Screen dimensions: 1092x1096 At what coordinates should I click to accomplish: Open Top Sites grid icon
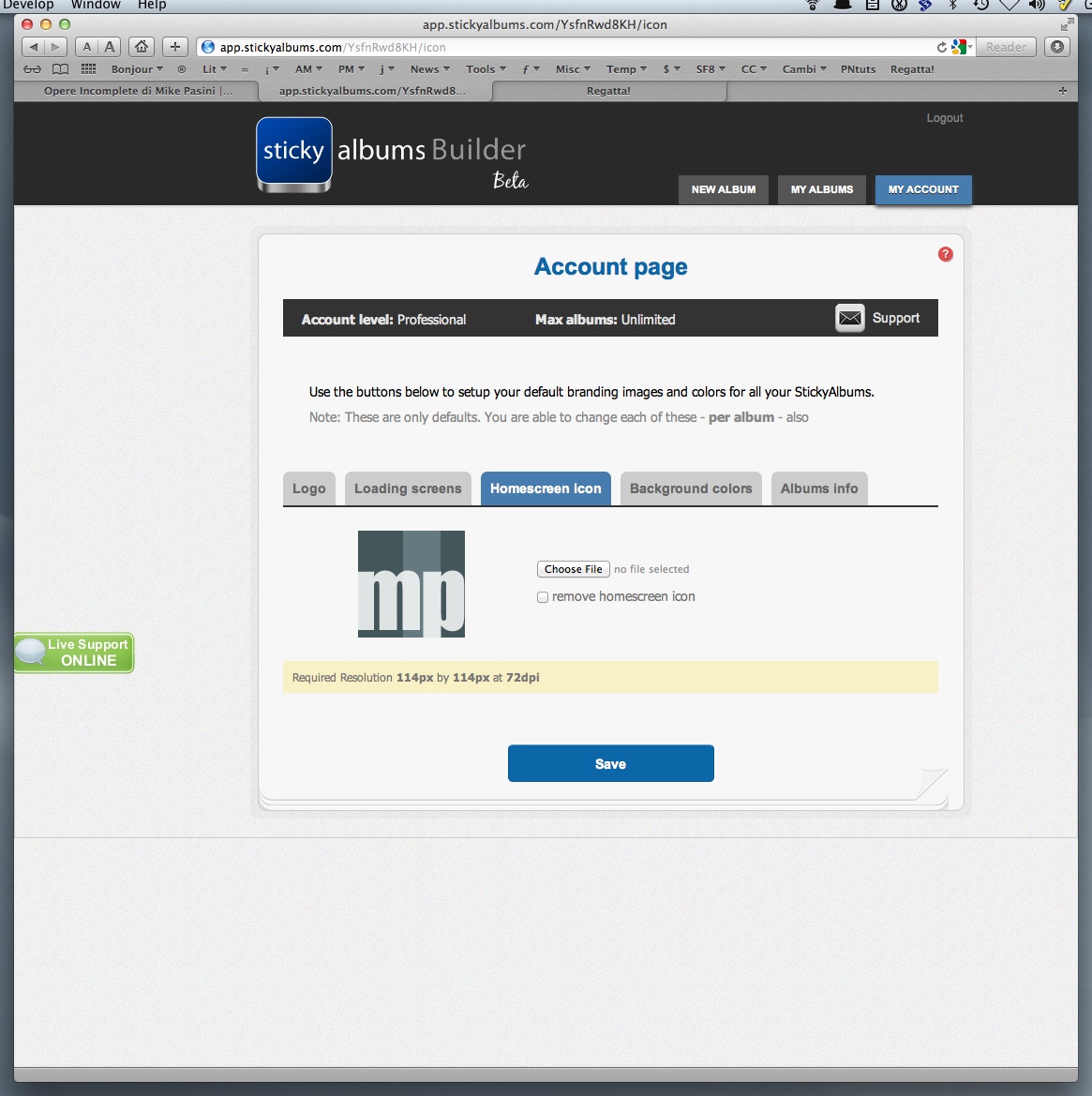click(89, 69)
